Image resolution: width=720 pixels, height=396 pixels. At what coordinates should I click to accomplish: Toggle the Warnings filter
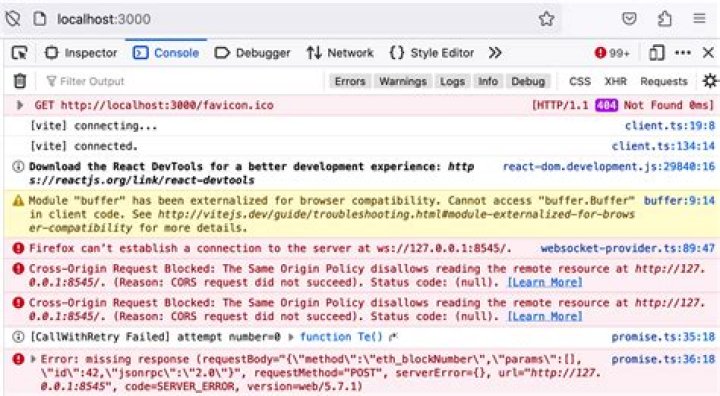point(403,81)
